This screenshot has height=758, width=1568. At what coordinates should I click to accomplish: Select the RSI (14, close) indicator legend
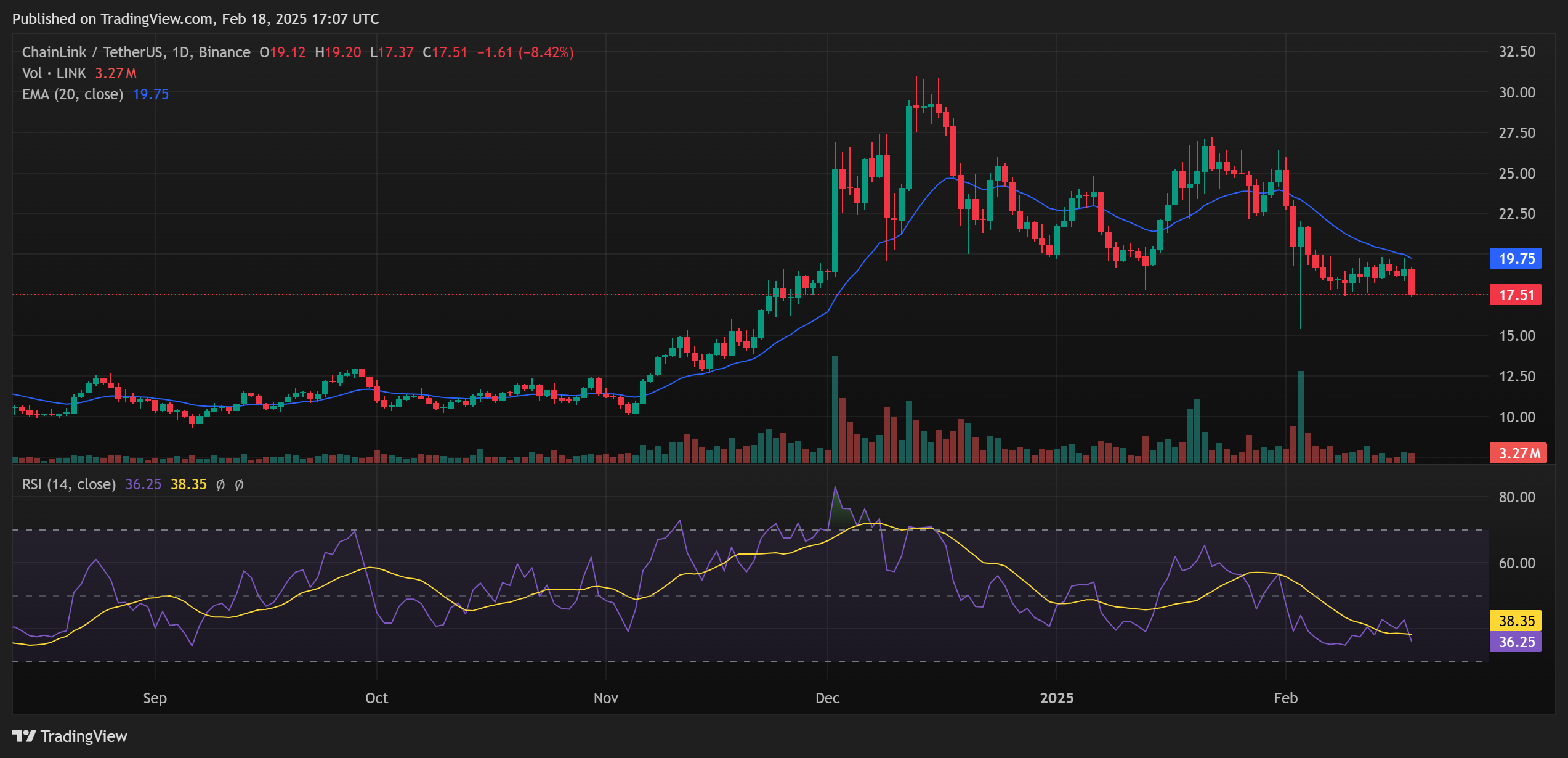pos(68,484)
